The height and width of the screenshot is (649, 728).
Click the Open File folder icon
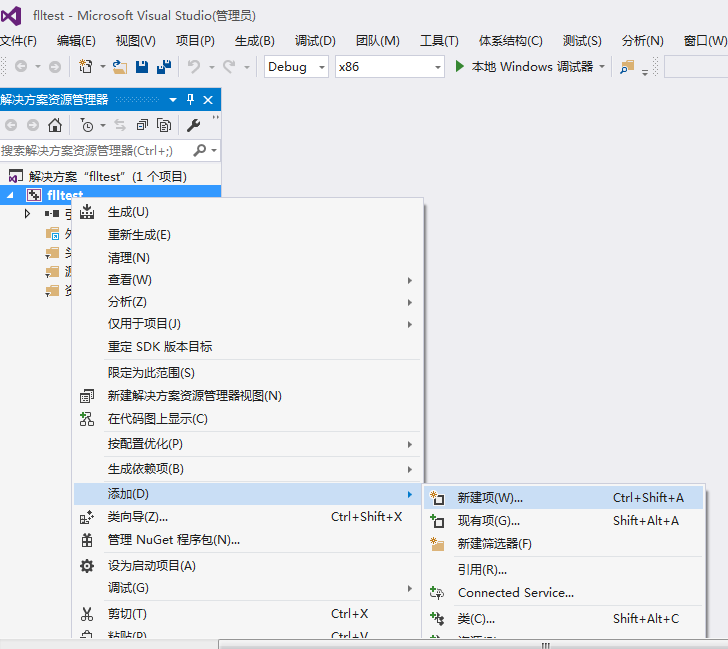click(x=120, y=67)
